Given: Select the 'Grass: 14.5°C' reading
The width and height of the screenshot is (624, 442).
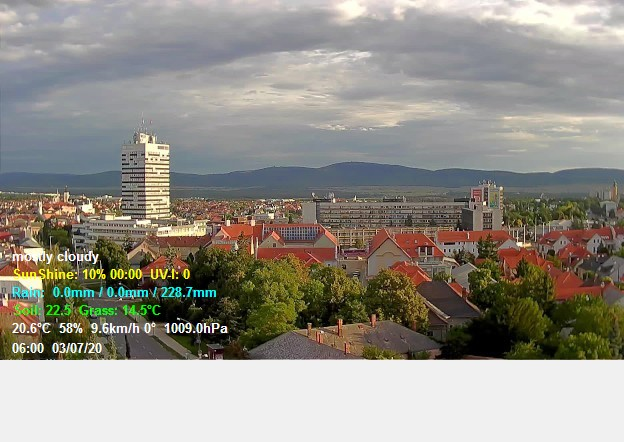Looking at the screenshot, I should (120, 310).
